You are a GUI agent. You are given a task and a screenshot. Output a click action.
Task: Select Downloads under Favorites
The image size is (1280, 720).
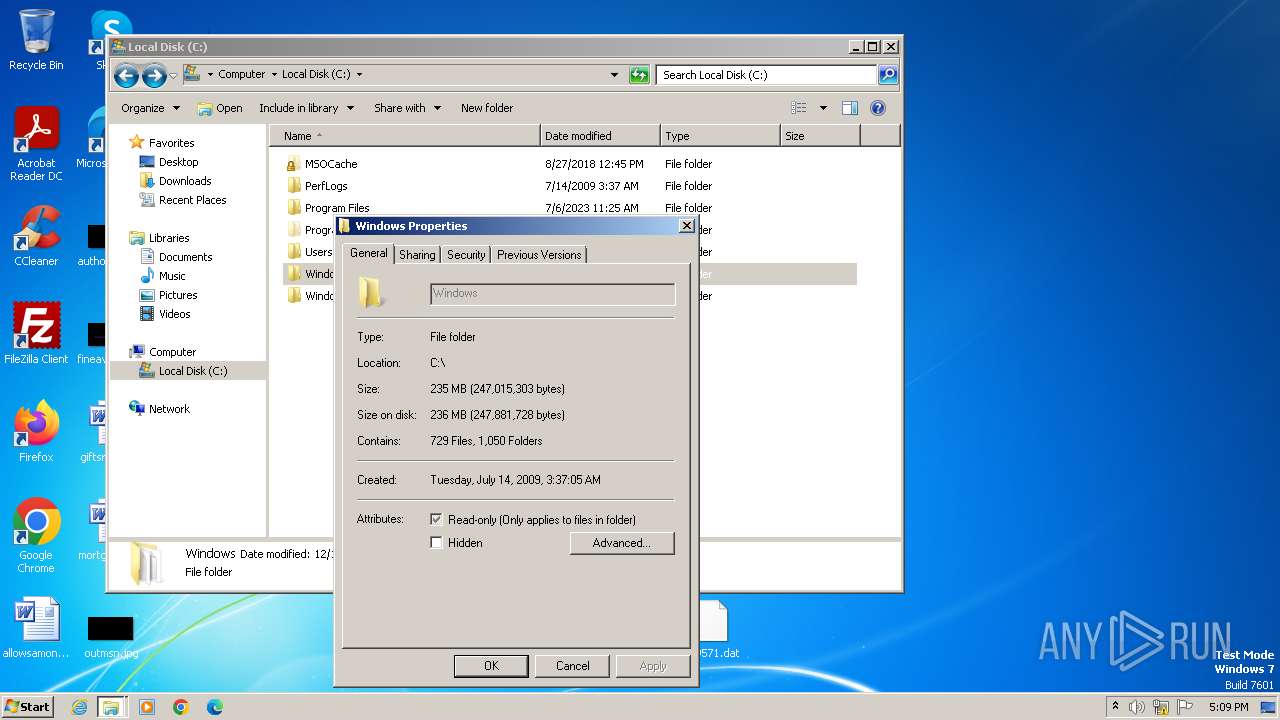click(x=185, y=181)
